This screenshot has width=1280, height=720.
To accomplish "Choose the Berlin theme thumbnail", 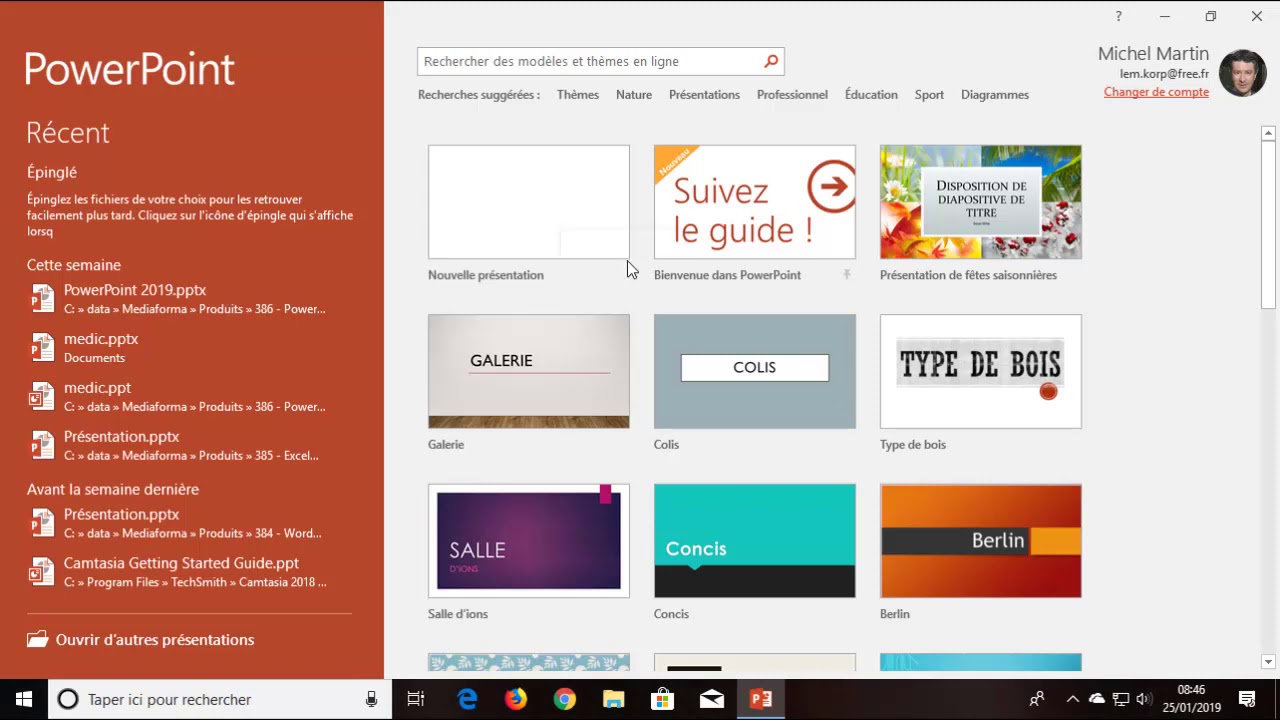I will pyautogui.click(x=981, y=541).
